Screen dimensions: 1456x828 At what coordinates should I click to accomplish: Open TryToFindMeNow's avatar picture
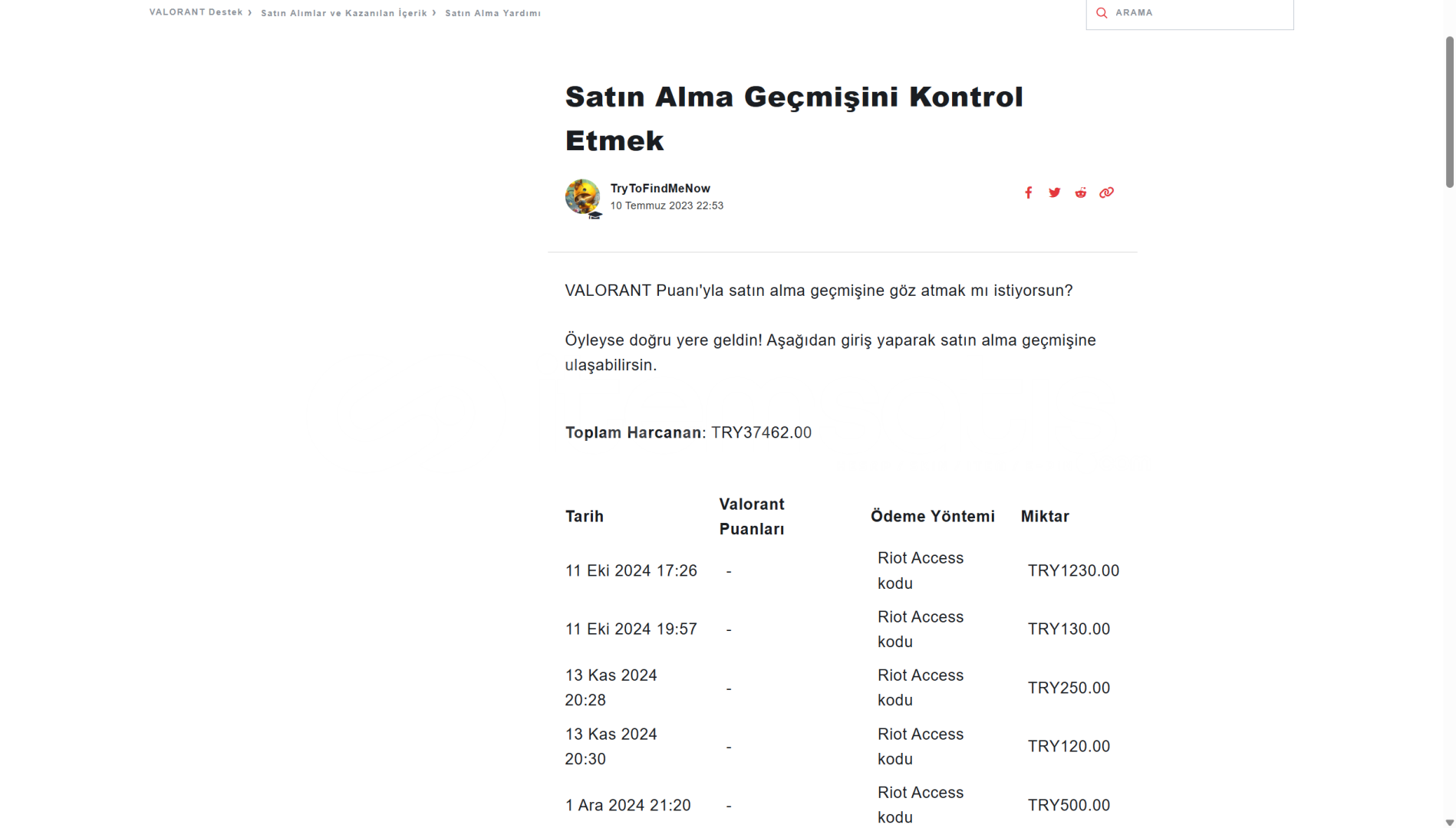[583, 197]
